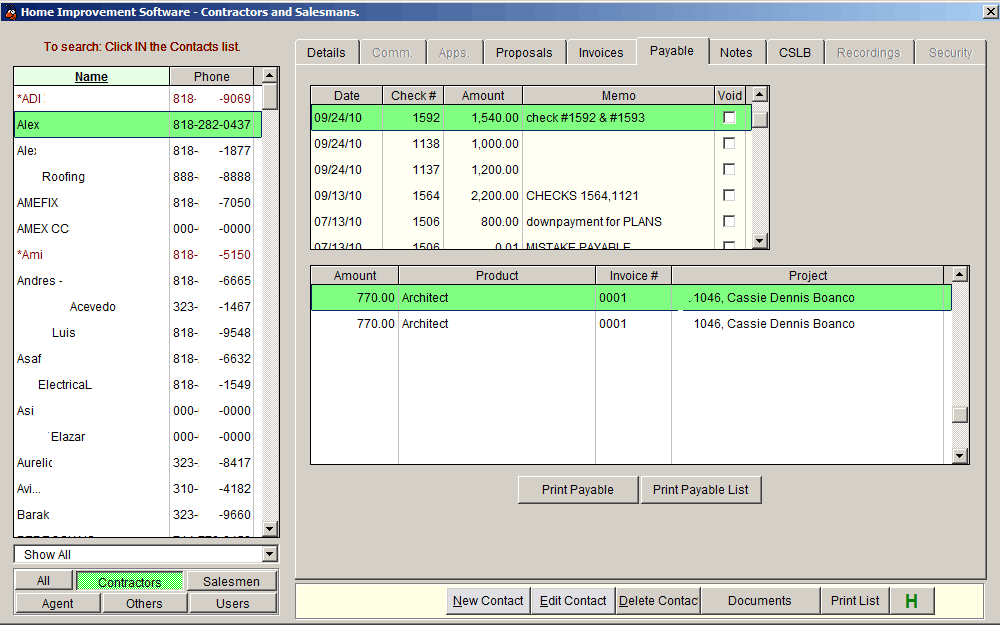Click the green H button

click(x=911, y=601)
